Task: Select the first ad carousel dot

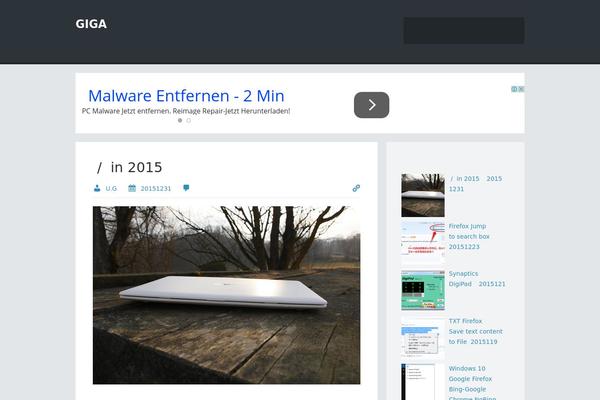Action: coord(180,120)
